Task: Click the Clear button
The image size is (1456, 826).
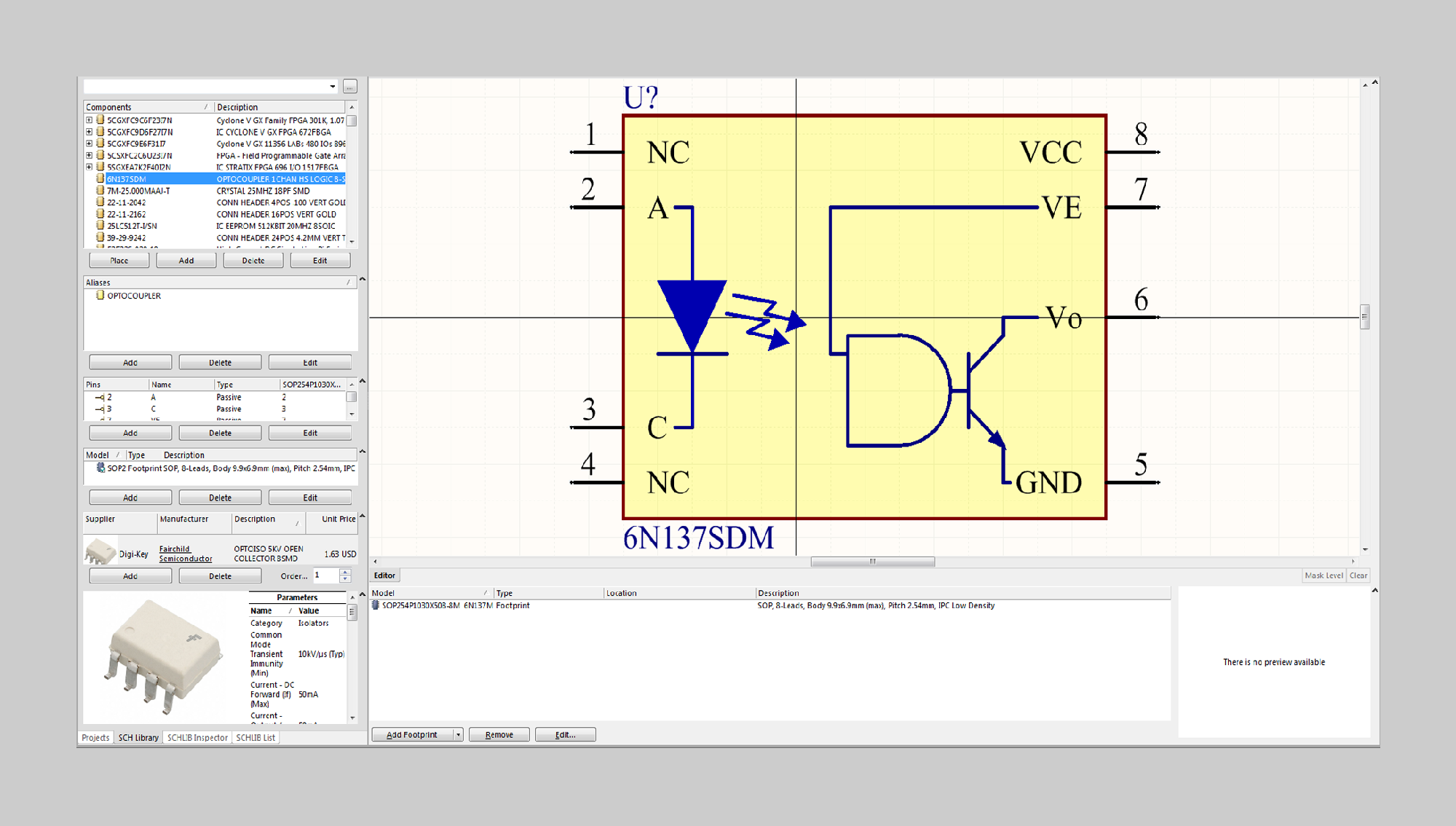Action: point(1358,575)
